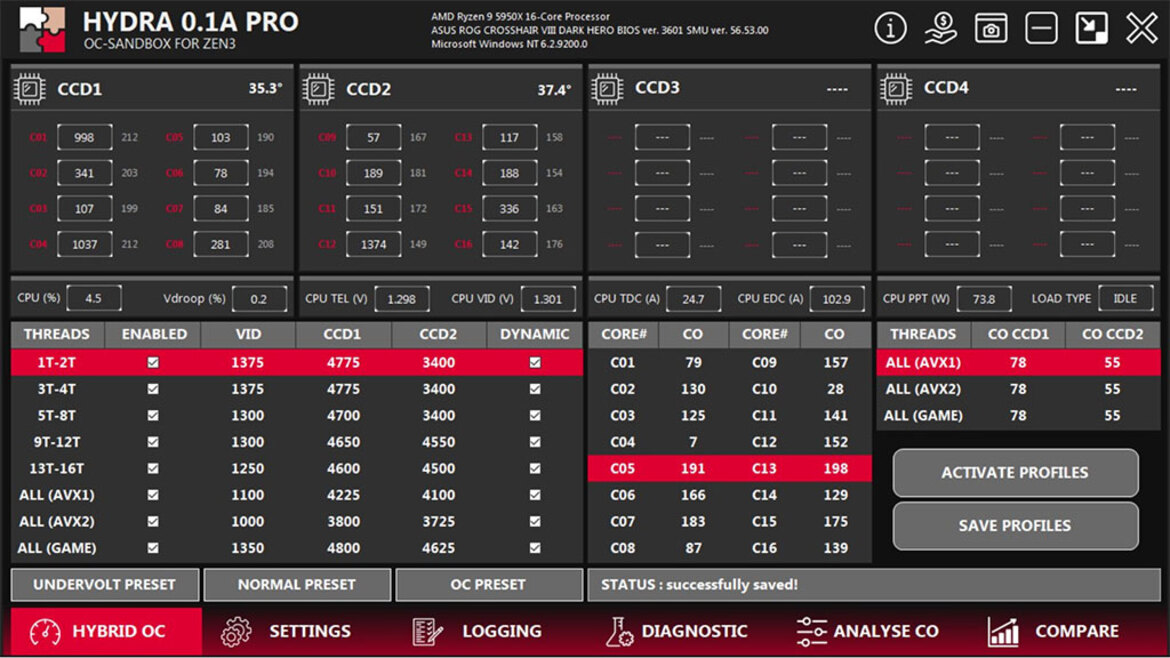Select ALL (GAME) row in CO CCD table
Image resolution: width=1170 pixels, height=658 pixels.
pyautogui.click(x=1018, y=416)
